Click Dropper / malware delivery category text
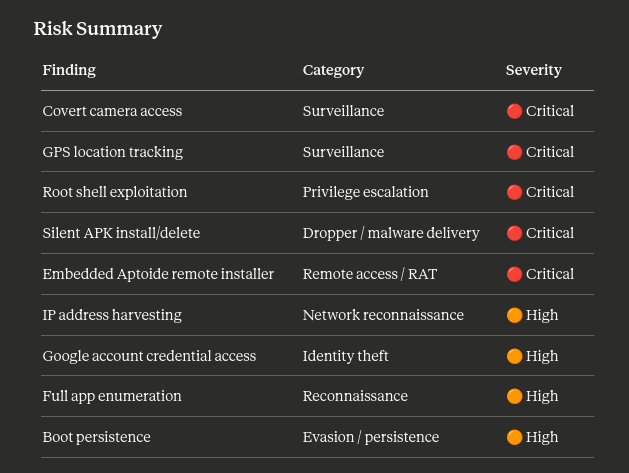Image resolution: width=629 pixels, height=473 pixels. [391, 233]
